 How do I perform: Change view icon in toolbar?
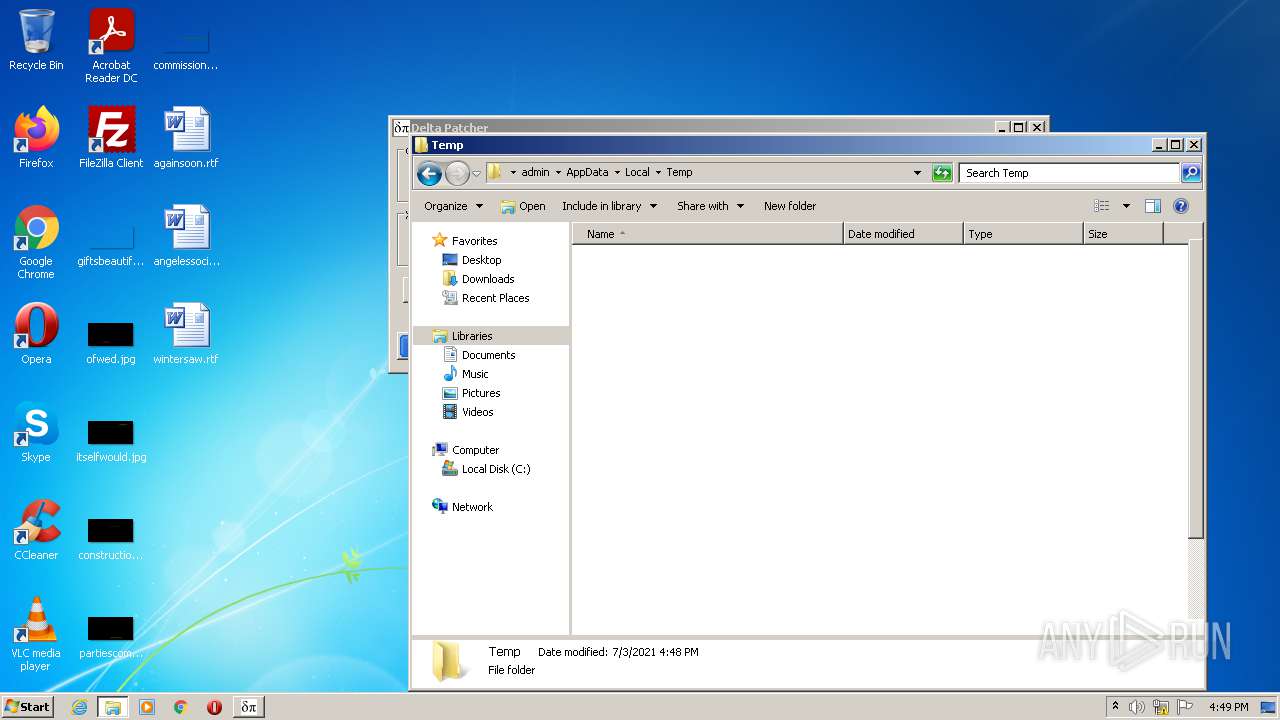click(x=1102, y=206)
